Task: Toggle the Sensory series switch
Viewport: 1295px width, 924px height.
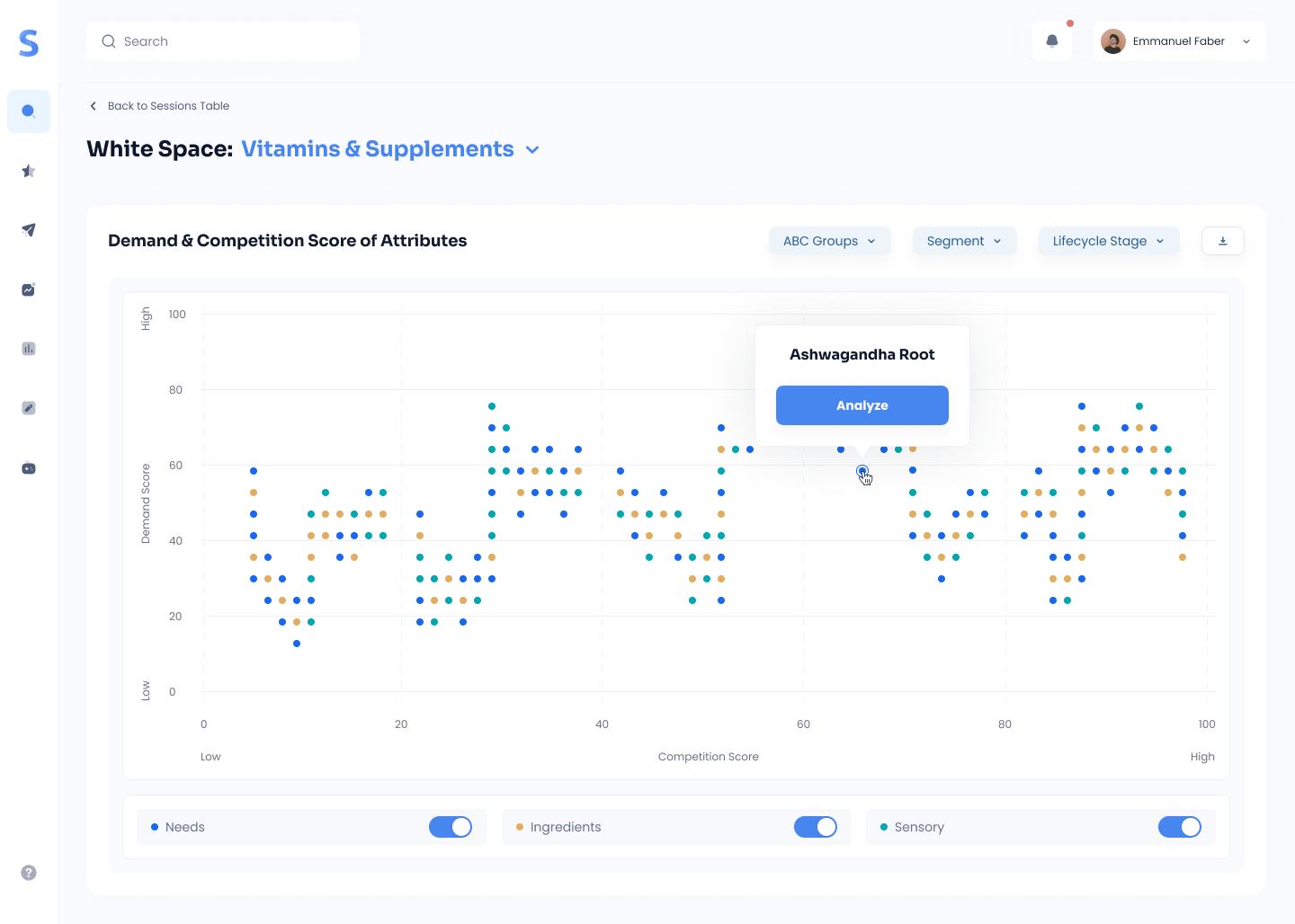Action: tap(1180, 827)
